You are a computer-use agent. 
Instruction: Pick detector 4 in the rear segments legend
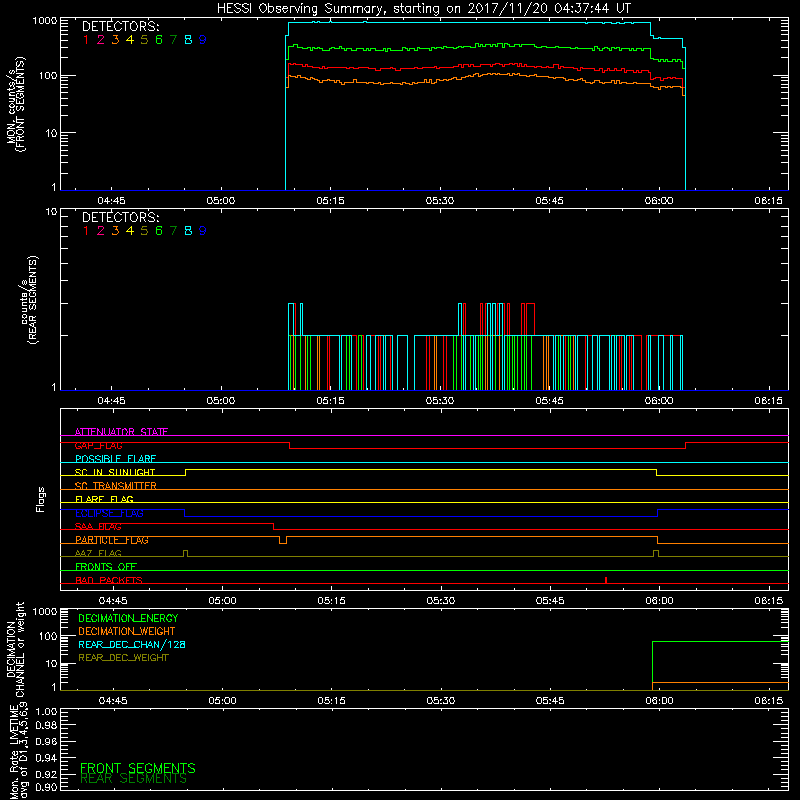point(130,231)
